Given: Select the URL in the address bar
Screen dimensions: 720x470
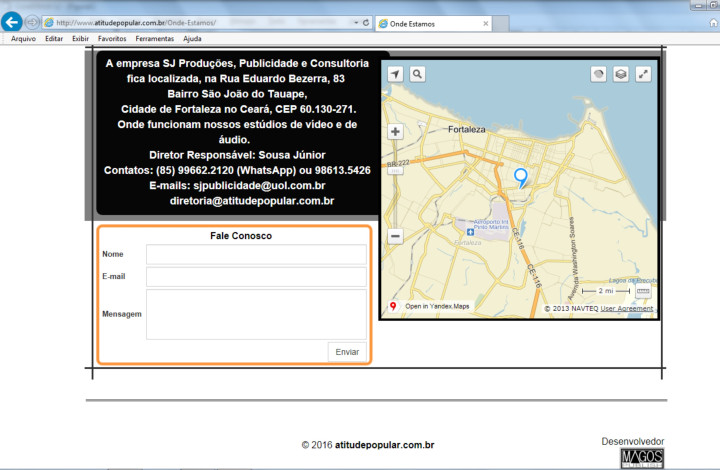Looking at the screenshot, I should pos(136,22).
